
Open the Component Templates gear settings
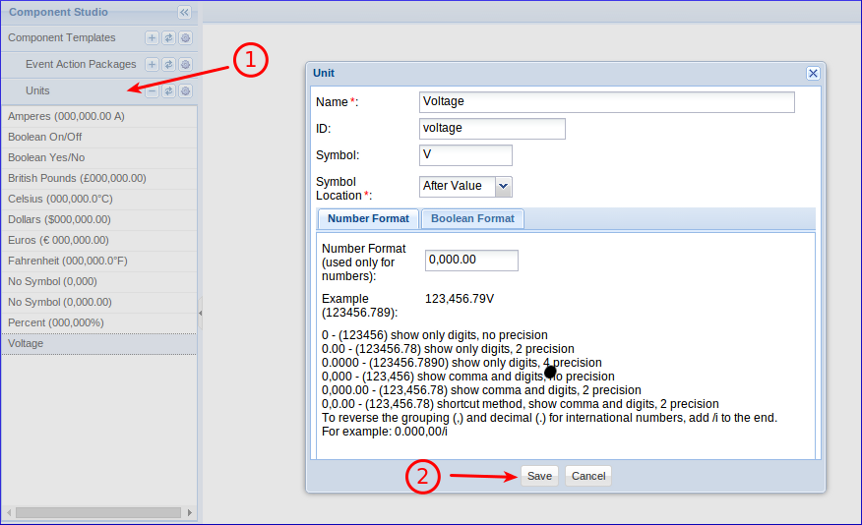click(x=185, y=38)
